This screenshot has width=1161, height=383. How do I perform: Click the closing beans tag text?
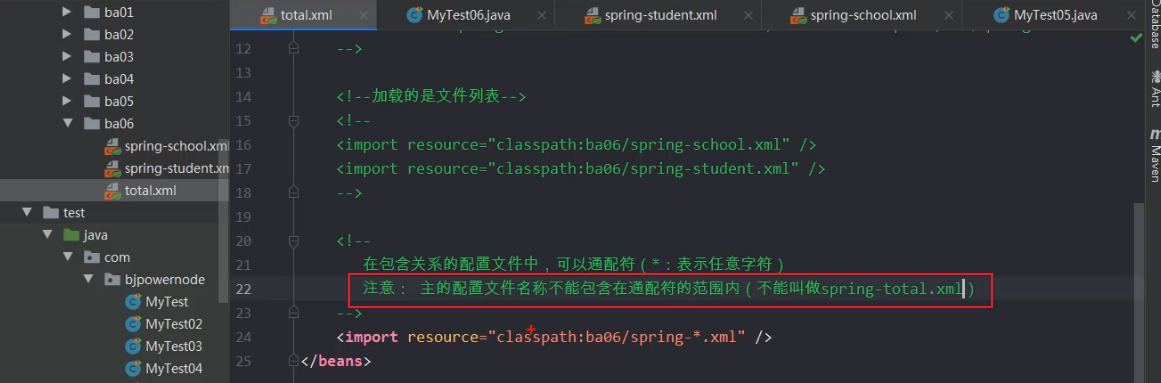click(335, 361)
